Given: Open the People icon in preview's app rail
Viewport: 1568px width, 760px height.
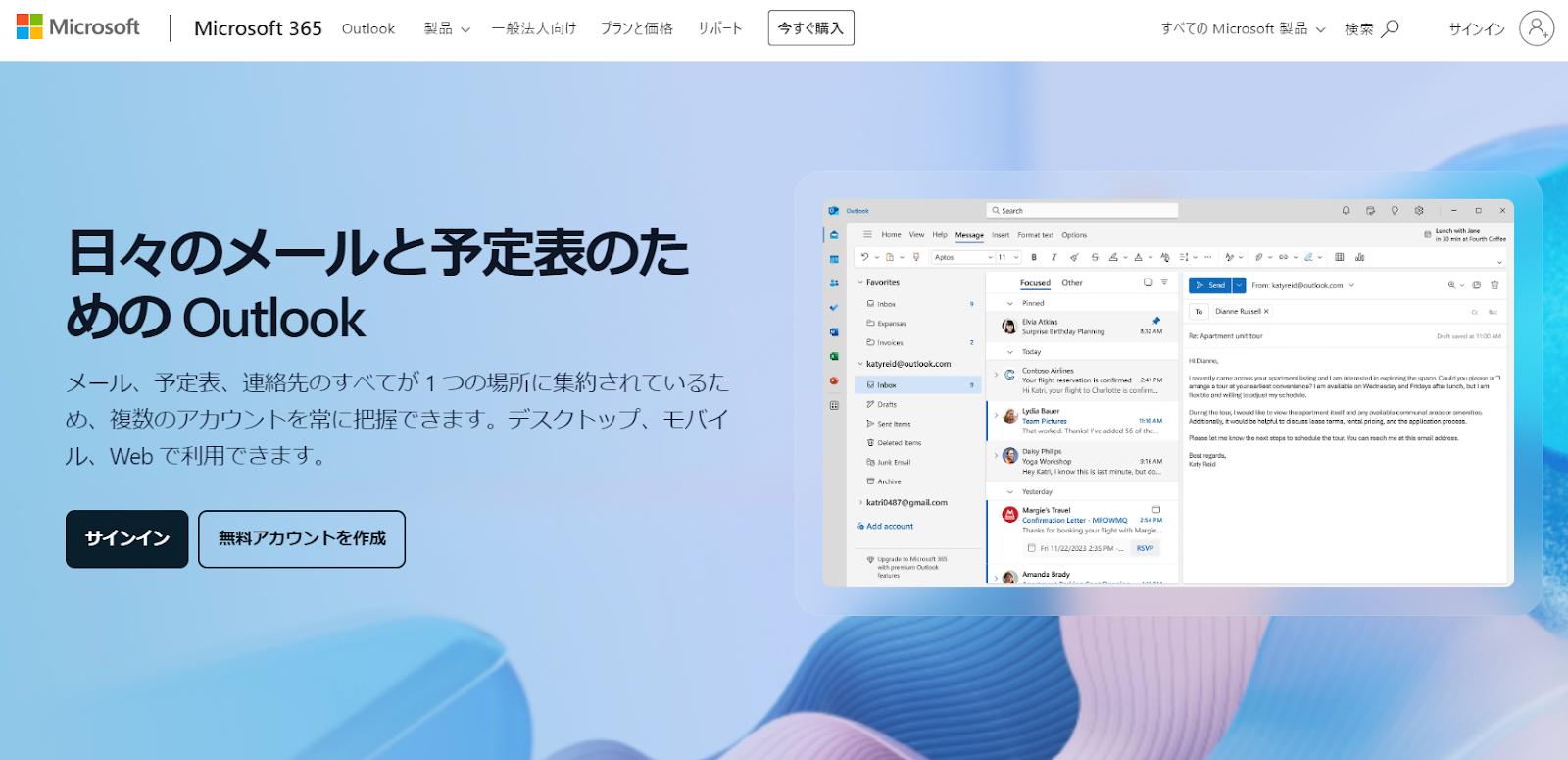Looking at the screenshot, I should tap(834, 283).
